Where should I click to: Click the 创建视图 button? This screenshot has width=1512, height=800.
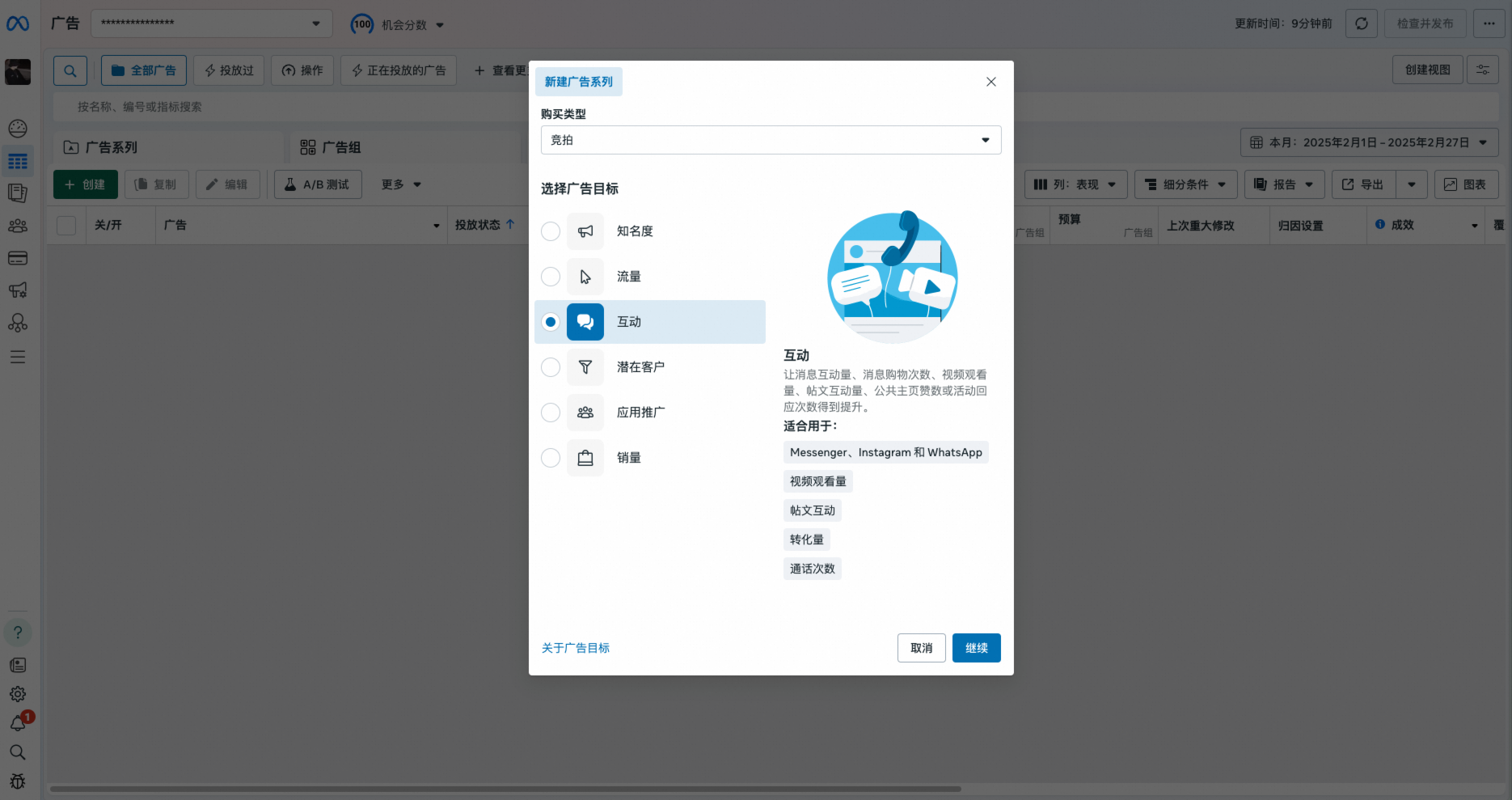click(1428, 70)
